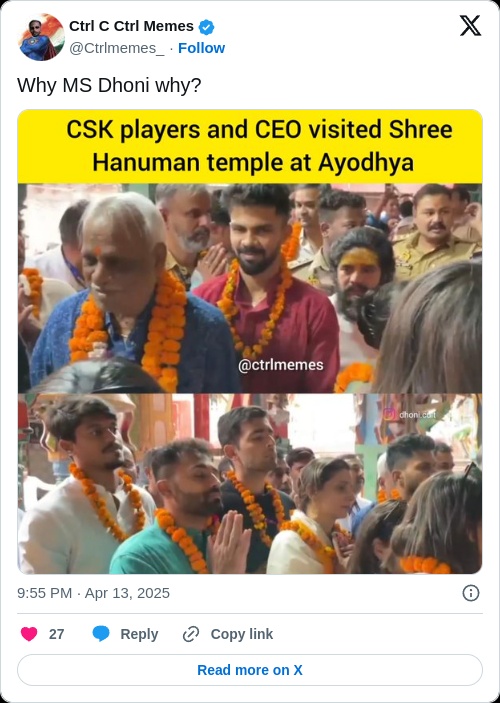Image resolution: width=500 pixels, height=703 pixels.
Task: Click the Reply label
Action: point(139,634)
